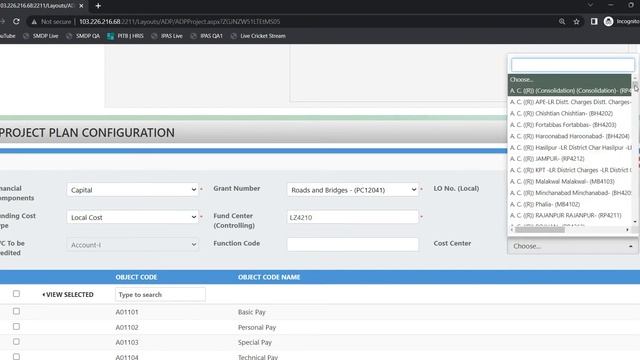Open the SMDP QA bookmark

coord(83,36)
